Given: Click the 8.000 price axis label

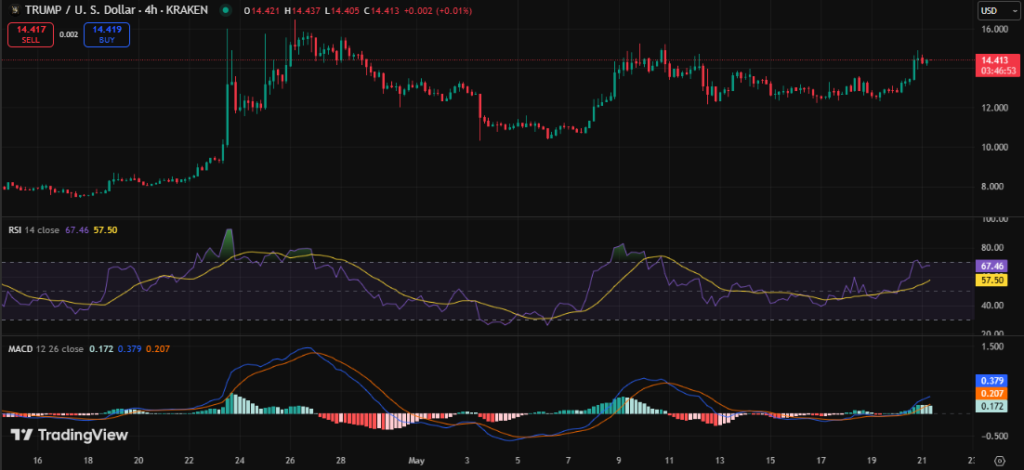Looking at the screenshot, I should pos(995,187).
